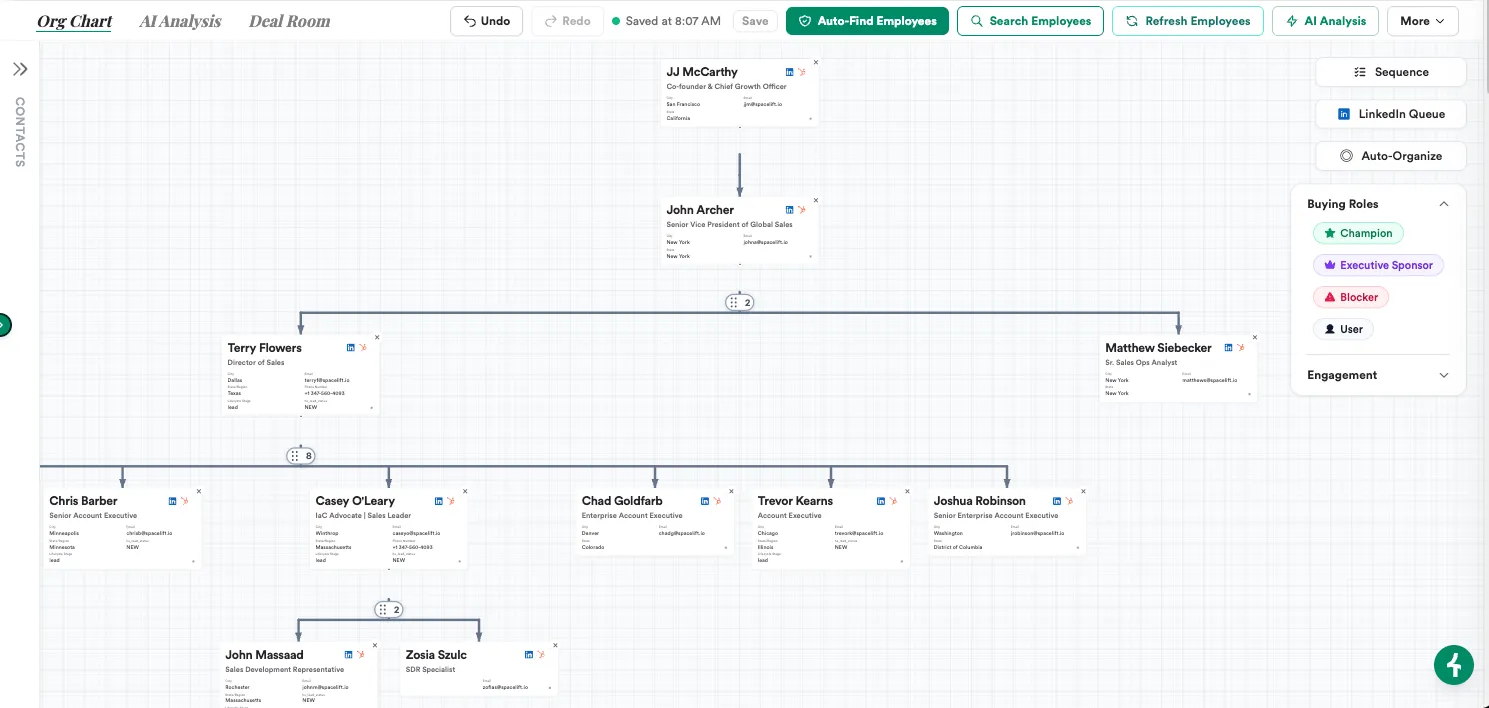Viewport: 1489px width, 708px height.
Task: Select the Chris Barber name text
Action: point(83,501)
